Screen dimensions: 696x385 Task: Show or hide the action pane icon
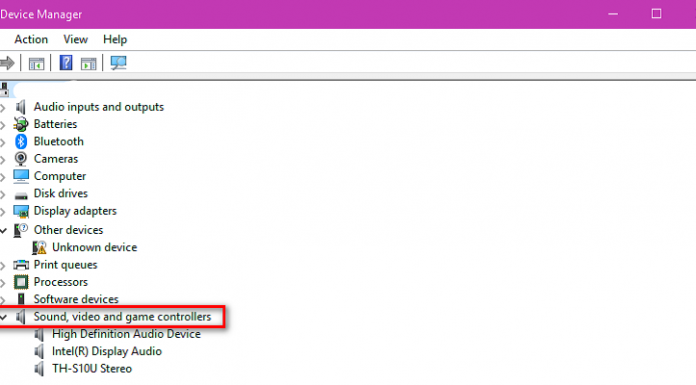click(x=88, y=64)
